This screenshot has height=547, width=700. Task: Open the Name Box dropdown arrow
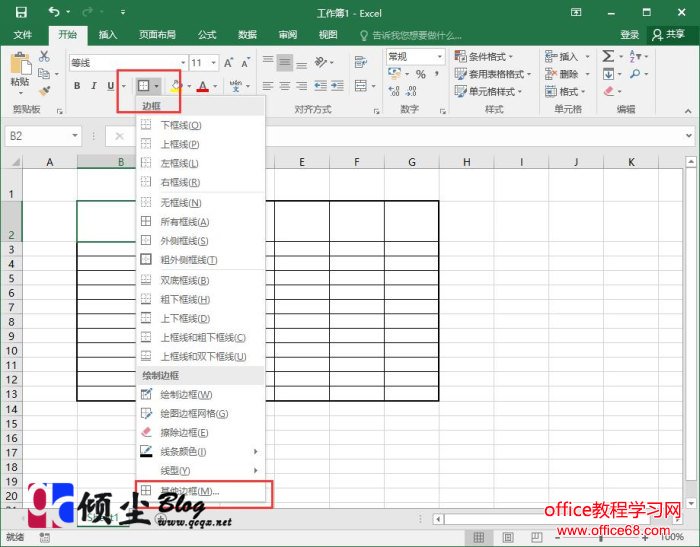tap(75, 136)
